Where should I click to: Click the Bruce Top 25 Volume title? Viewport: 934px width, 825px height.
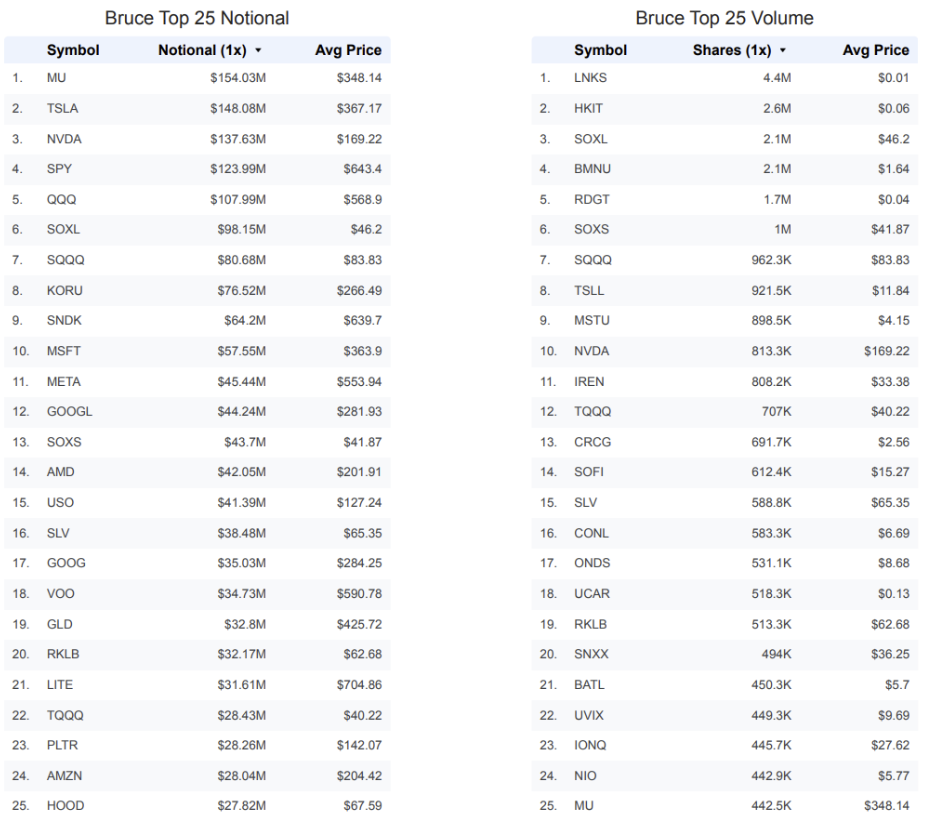(724, 18)
